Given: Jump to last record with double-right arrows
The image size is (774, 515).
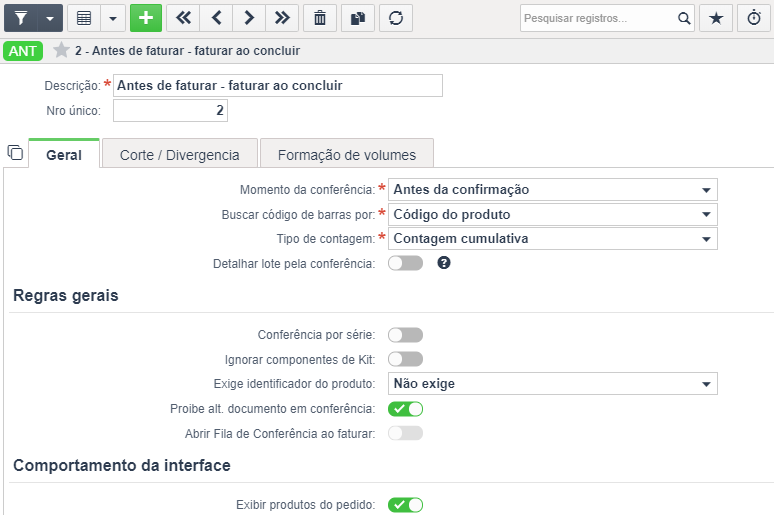Looking at the screenshot, I should (x=282, y=18).
